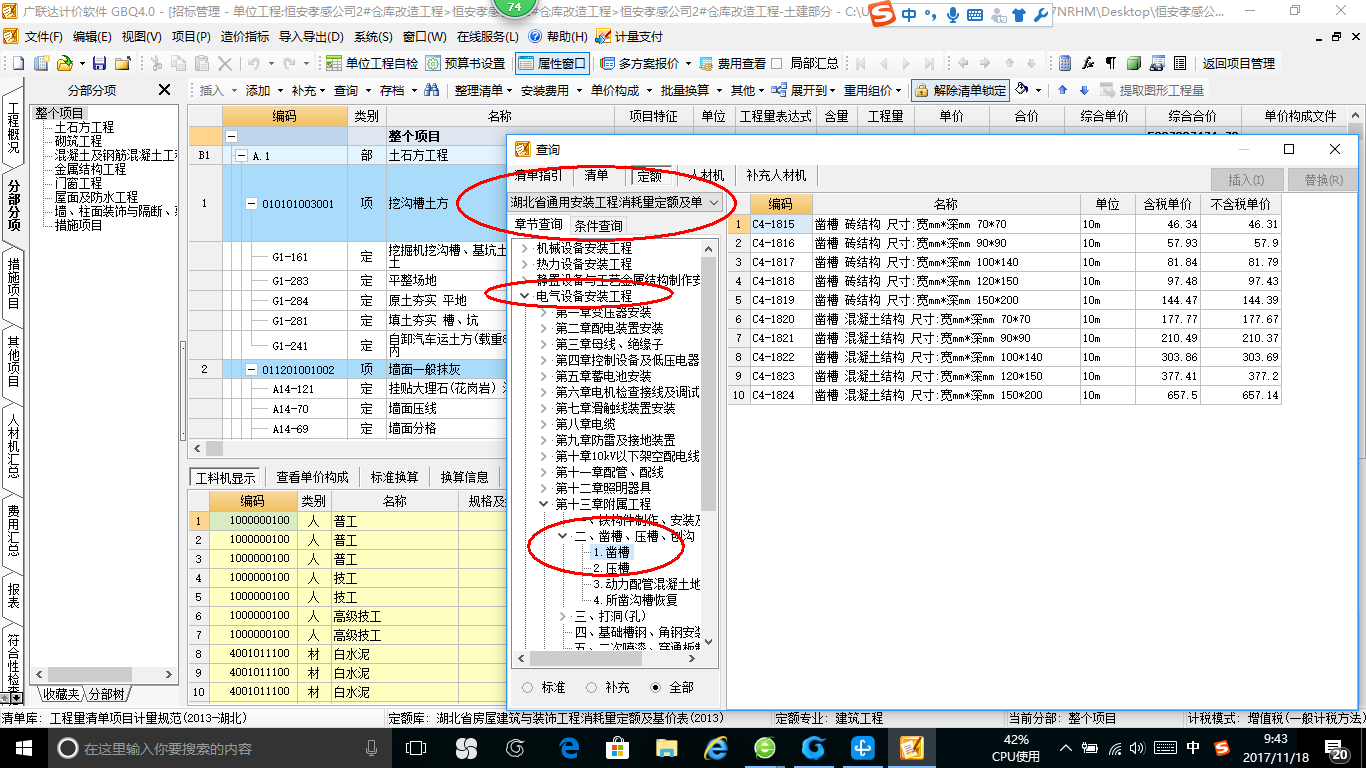Open 单位工程自检 self-check tool

[x=373, y=63]
